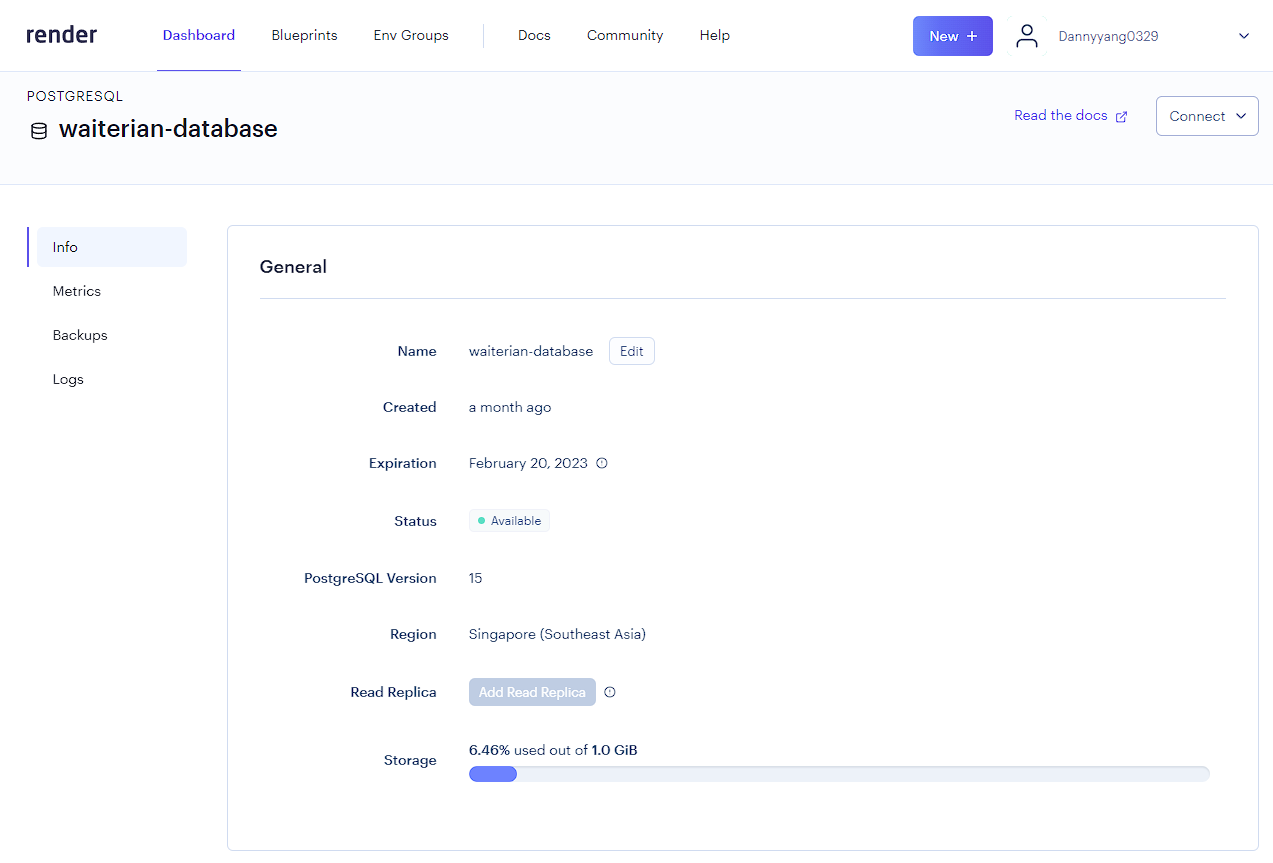Open the Docs link in navbar
Screen dimensions: 1273x863
click(534, 35)
